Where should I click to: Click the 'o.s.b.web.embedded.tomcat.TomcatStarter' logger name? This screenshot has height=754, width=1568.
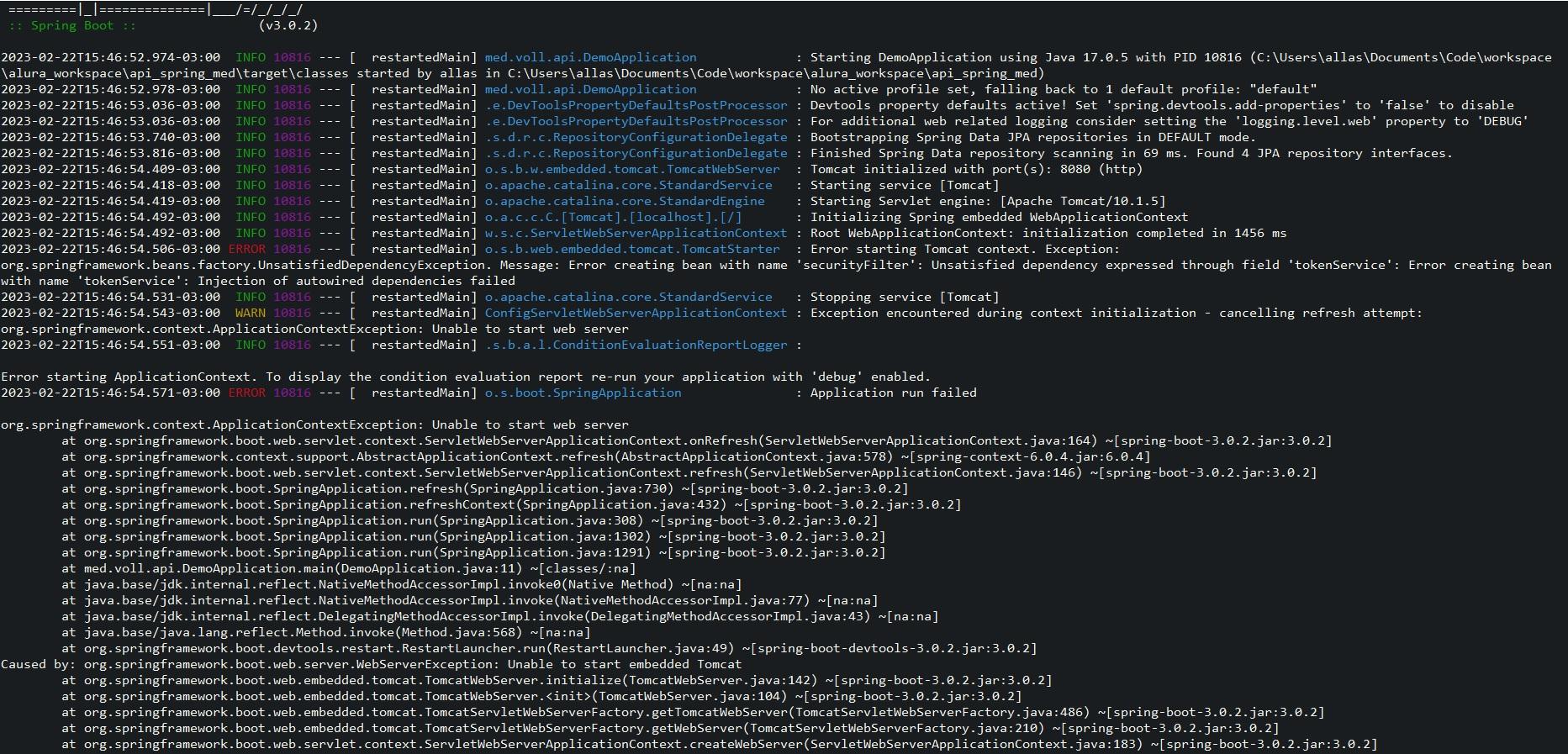click(632, 249)
